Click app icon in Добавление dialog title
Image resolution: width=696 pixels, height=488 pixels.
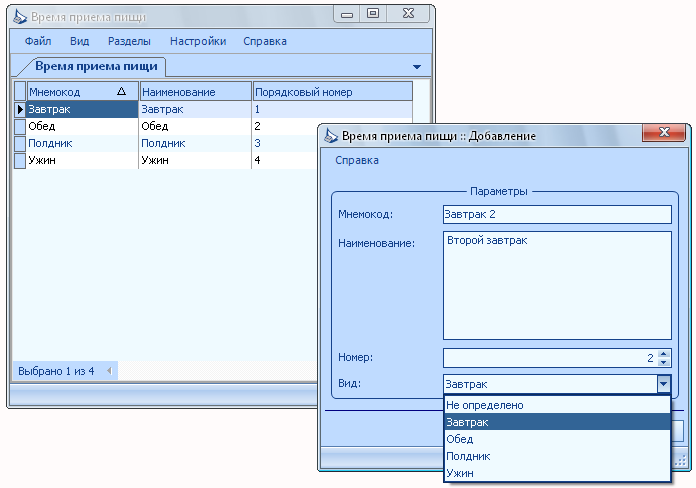coord(331,135)
